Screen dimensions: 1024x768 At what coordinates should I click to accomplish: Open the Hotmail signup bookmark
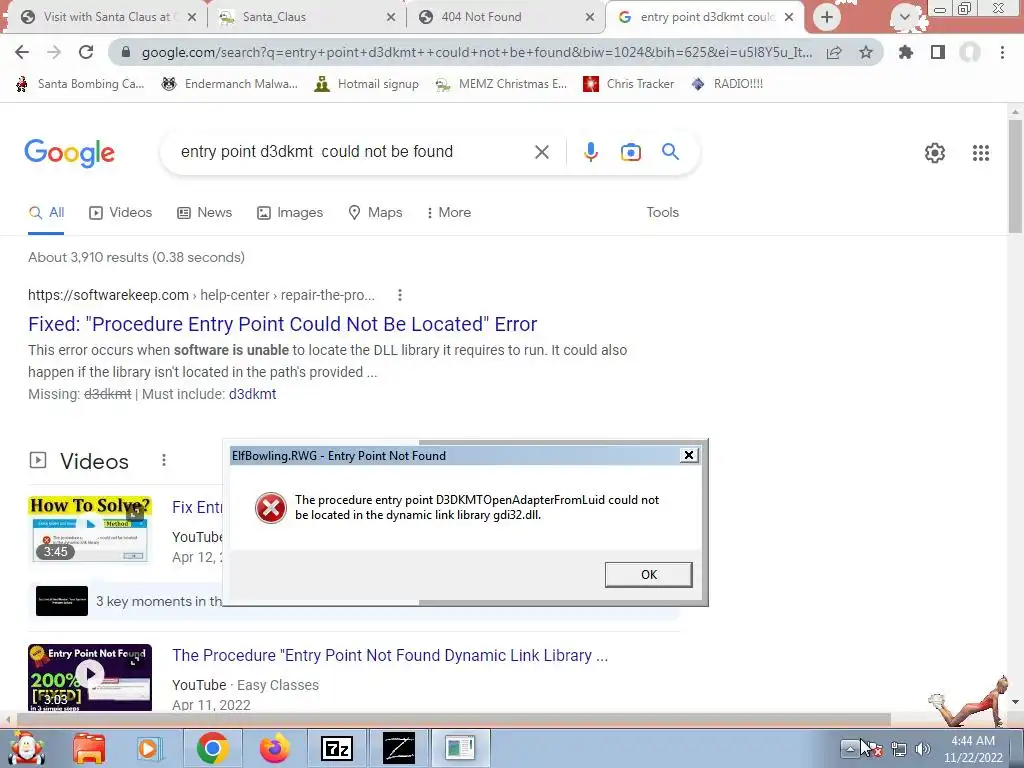pos(366,84)
